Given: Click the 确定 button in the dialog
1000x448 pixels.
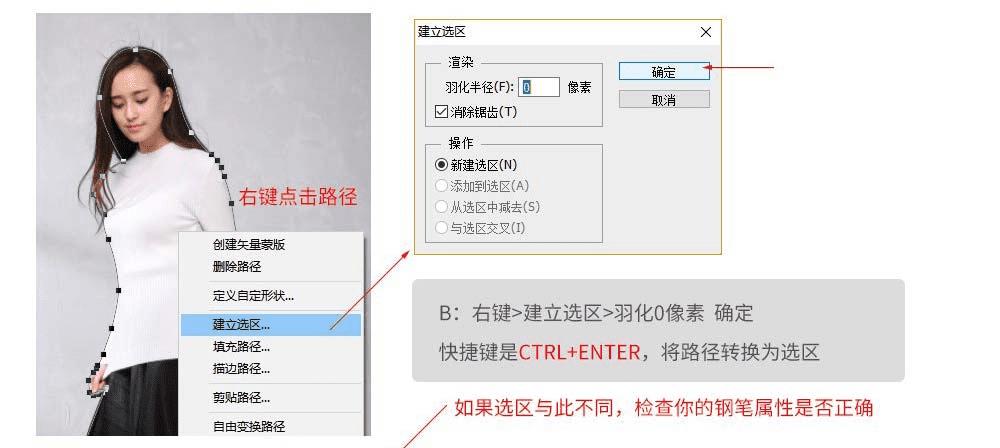Looking at the screenshot, I should 664,71.
